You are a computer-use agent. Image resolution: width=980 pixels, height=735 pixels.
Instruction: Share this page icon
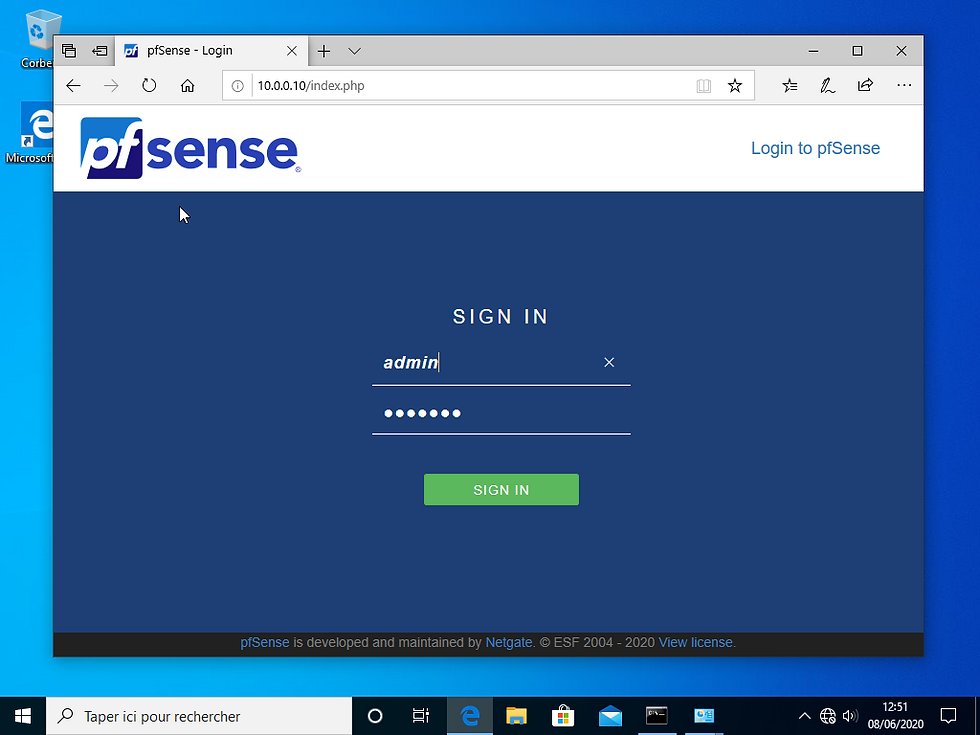pos(865,86)
